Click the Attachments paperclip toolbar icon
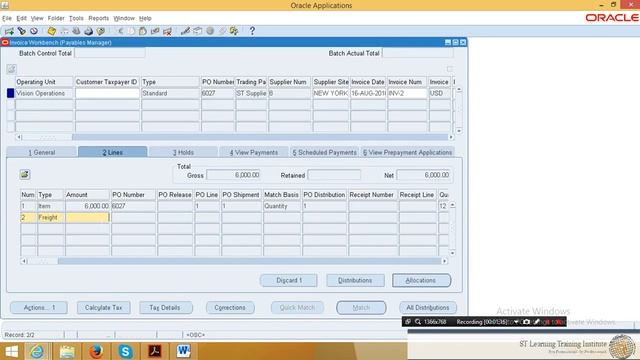The height and width of the screenshot is (360, 640). click(x=222, y=31)
